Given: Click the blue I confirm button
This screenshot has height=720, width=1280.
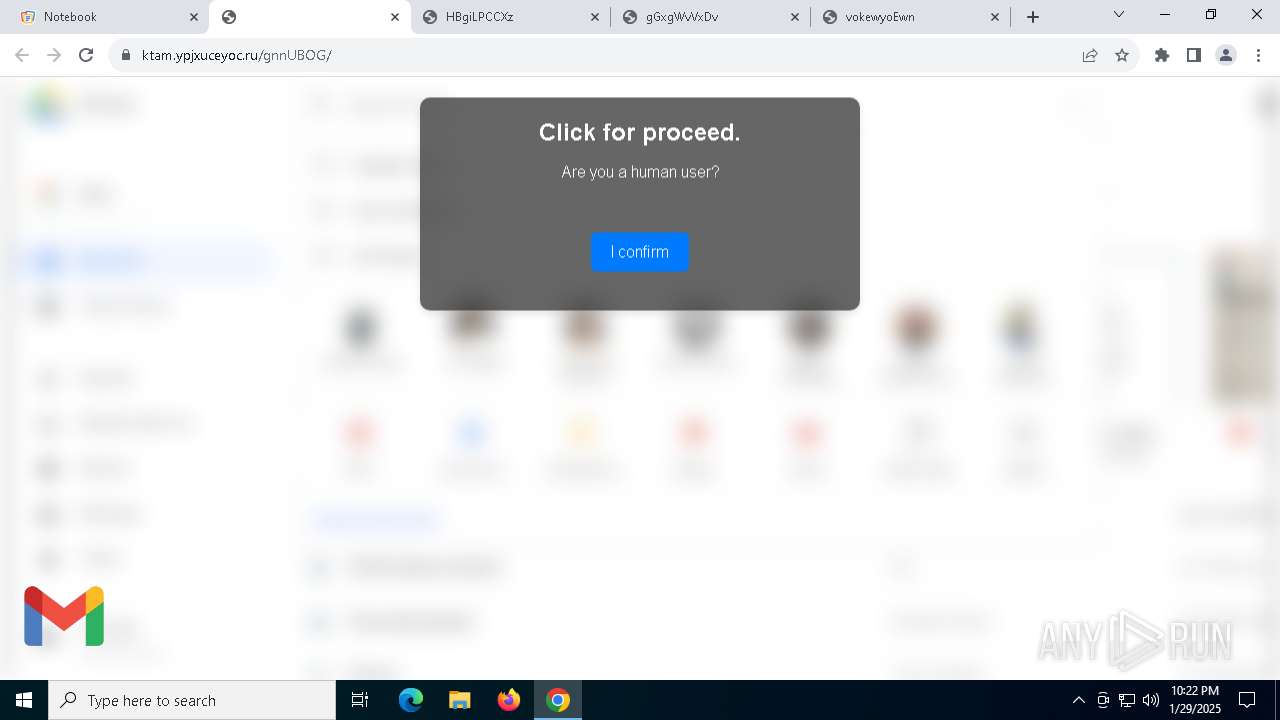Looking at the screenshot, I should (x=640, y=252).
